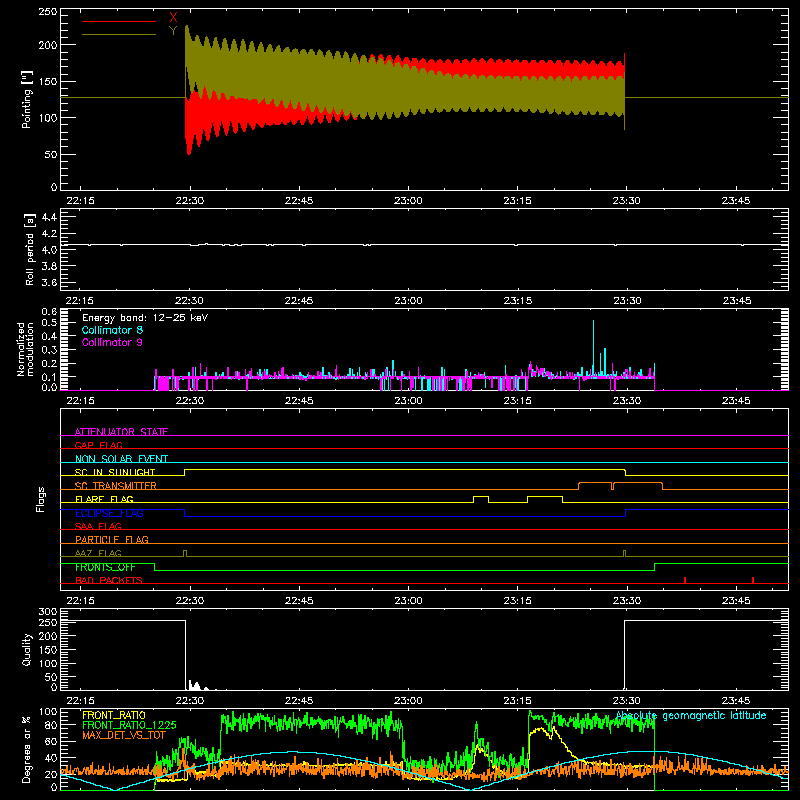Select the FLARE_FLAG label

[104, 499]
